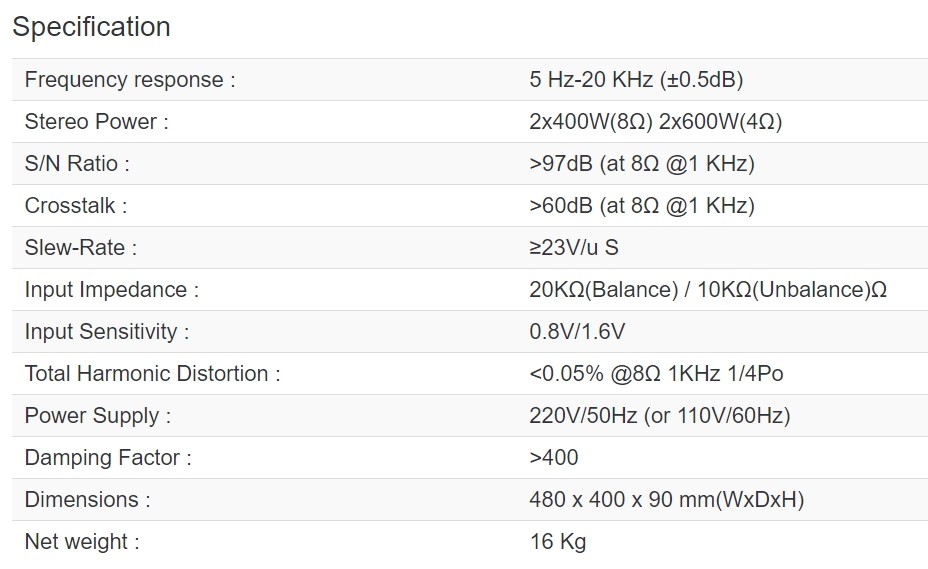Select the >60dB crosstalk value
This screenshot has height=569, width=928.
pyautogui.click(x=642, y=206)
